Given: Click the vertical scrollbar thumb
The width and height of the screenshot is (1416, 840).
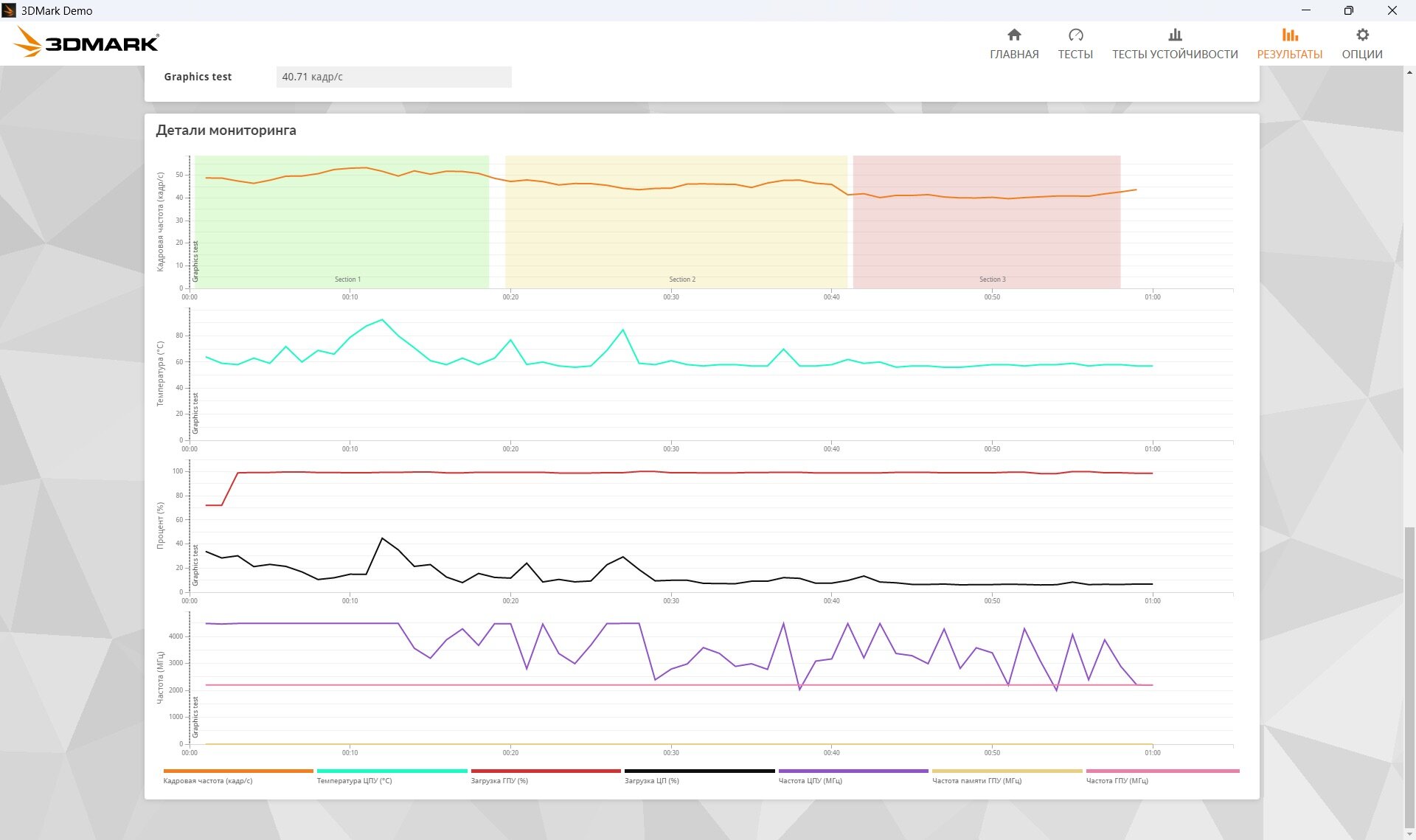Looking at the screenshot, I should (x=1409, y=677).
